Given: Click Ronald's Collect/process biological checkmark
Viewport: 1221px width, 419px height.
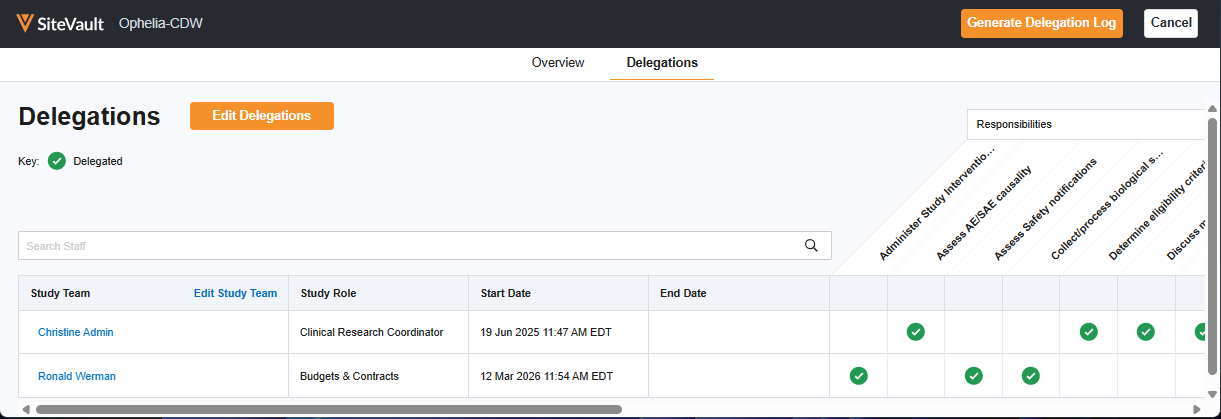Looking at the screenshot, I should tap(1031, 376).
